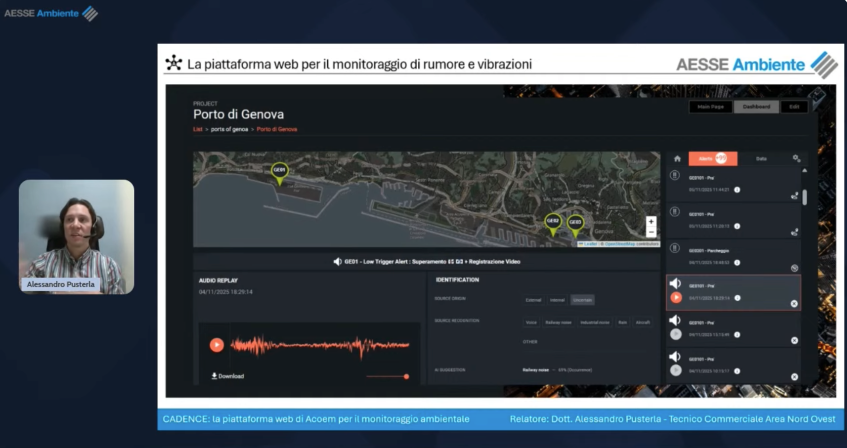Switch to the Data tab
Image resolution: width=847 pixels, height=448 pixels.
click(x=761, y=158)
